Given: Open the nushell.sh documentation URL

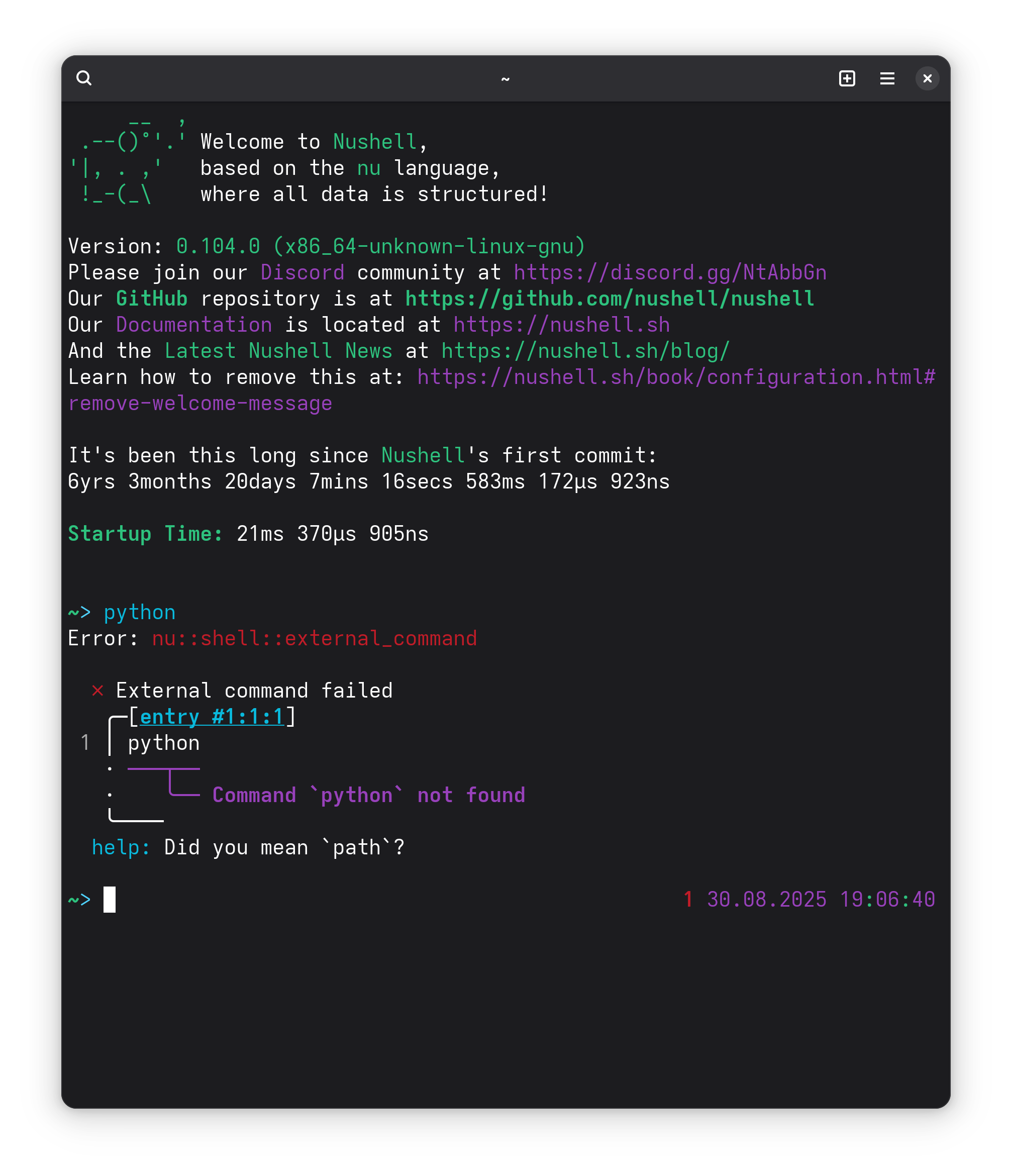Looking at the screenshot, I should pos(561,325).
